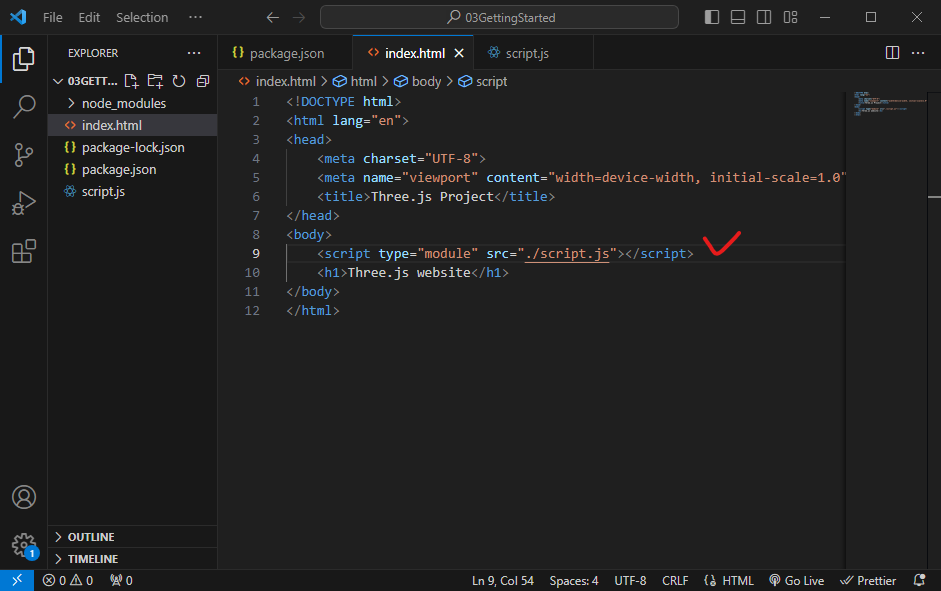Click the Prettier status bar item
This screenshot has width=941, height=591.
868,580
